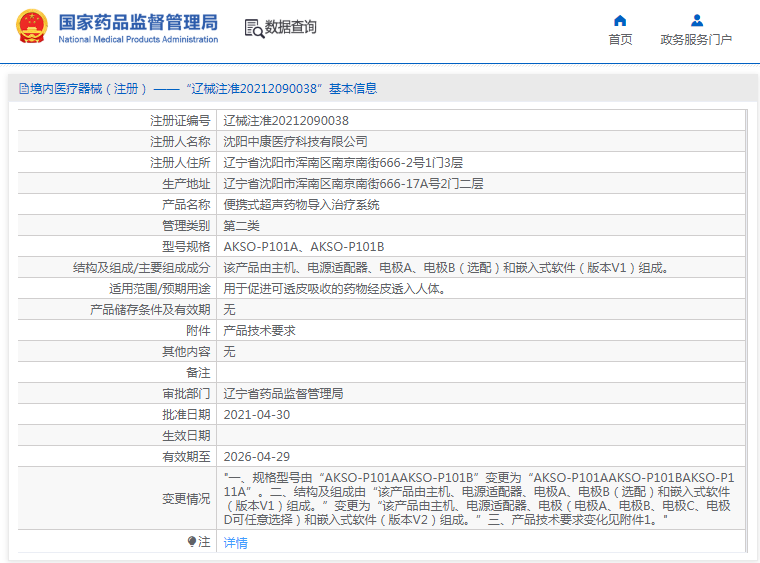Viewport: 760px width, 563px height.
Task: Click 注册证编号 row label
Action: click(180, 121)
